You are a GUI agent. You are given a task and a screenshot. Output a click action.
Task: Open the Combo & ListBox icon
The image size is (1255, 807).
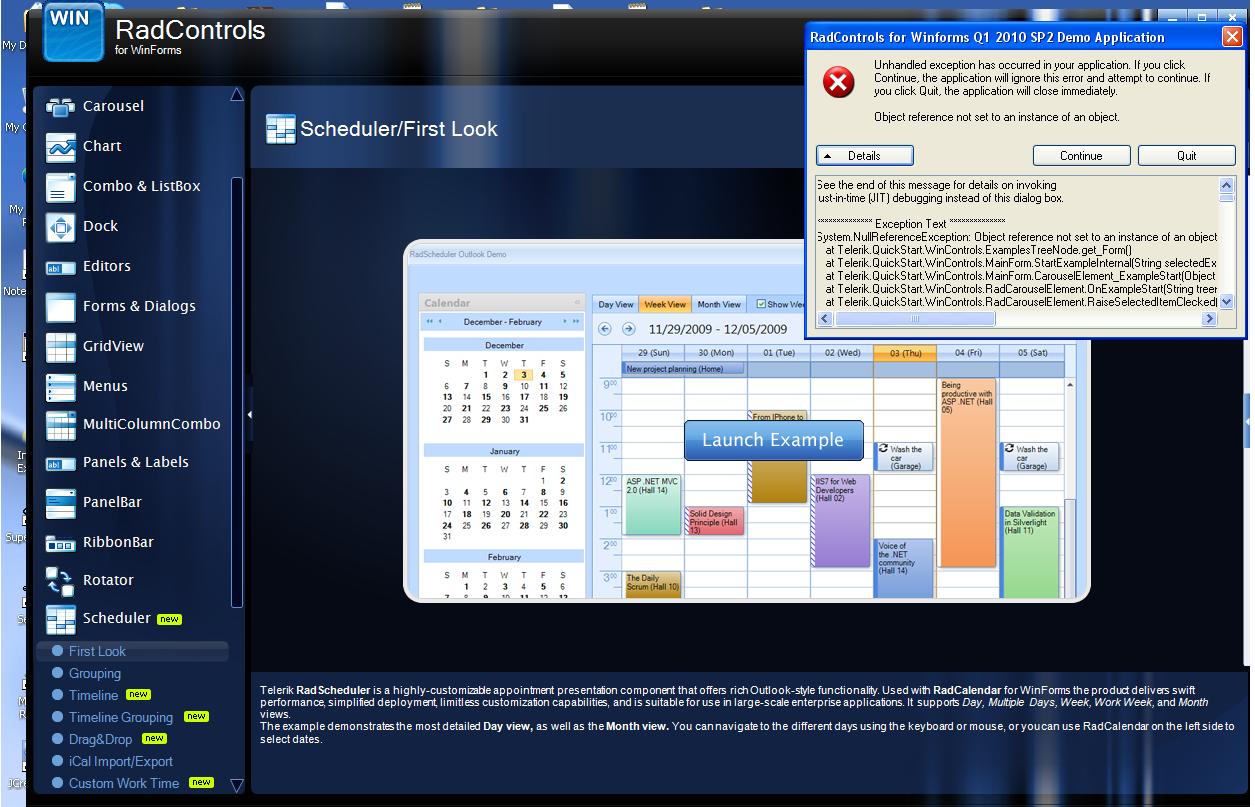click(x=61, y=187)
